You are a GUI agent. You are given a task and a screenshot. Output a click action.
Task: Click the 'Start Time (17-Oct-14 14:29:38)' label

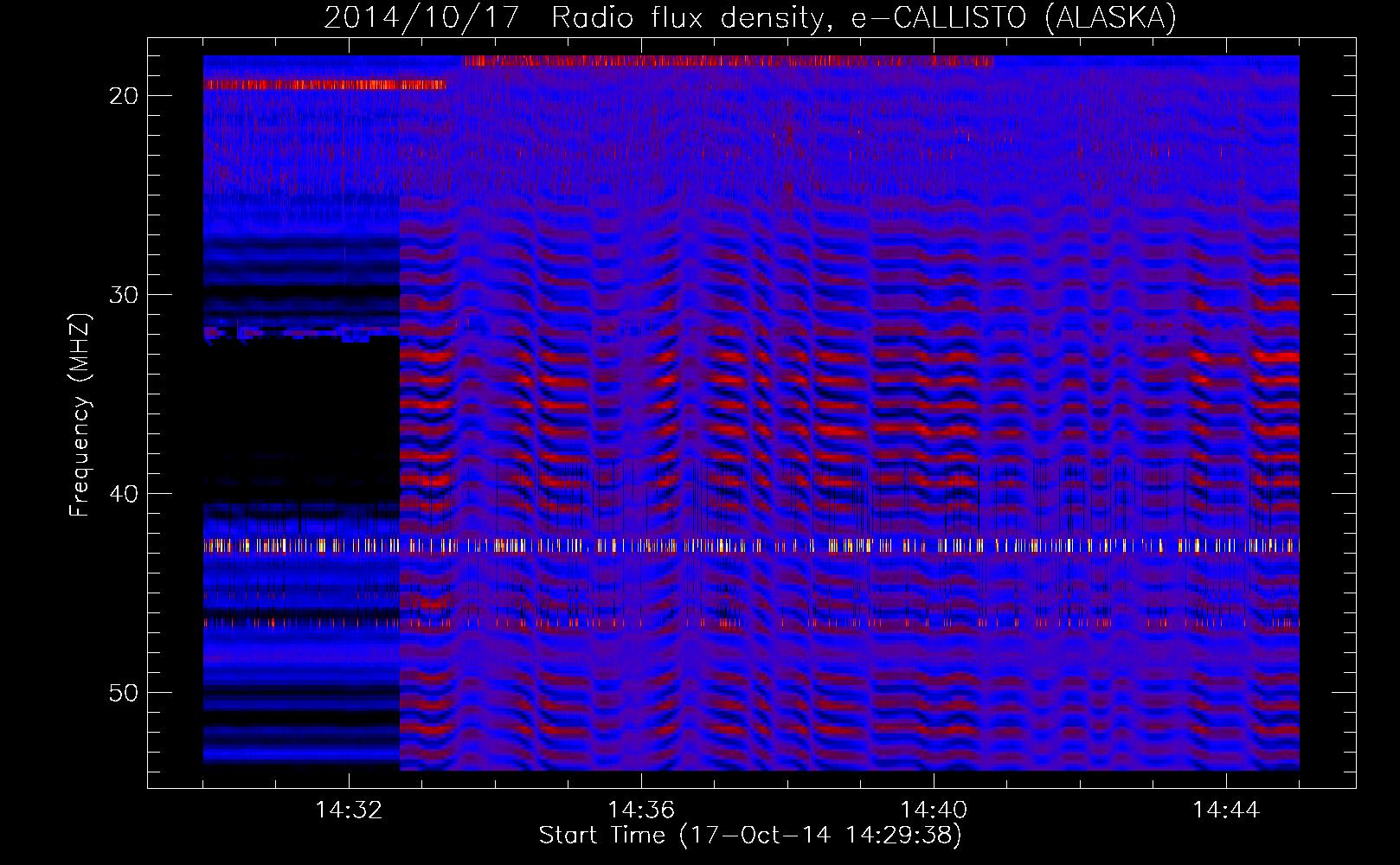[x=750, y=836]
